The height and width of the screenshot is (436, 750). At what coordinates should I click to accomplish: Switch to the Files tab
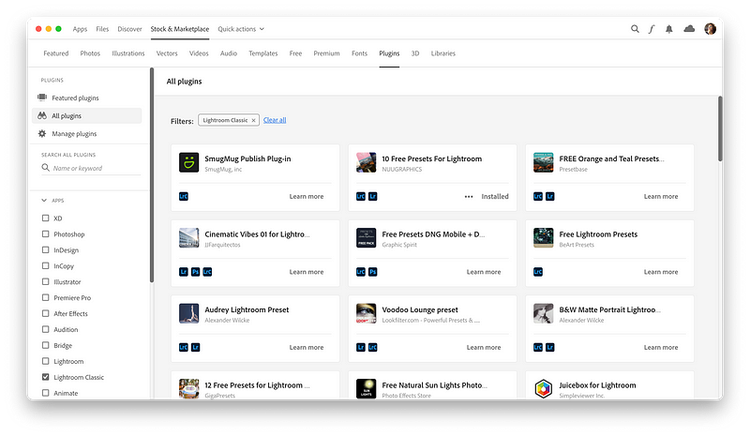click(102, 29)
